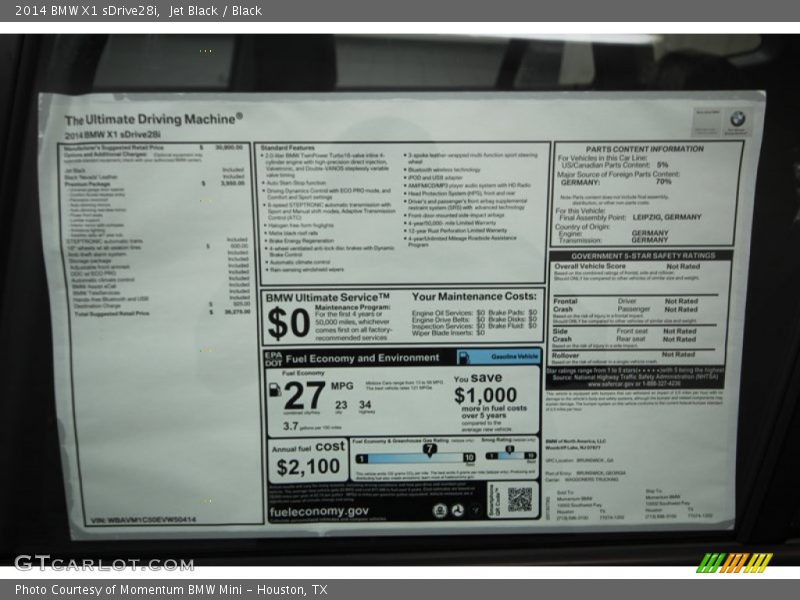Click 'Fuel Economy and Environment' header
The width and height of the screenshot is (800, 600).
(x=362, y=358)
